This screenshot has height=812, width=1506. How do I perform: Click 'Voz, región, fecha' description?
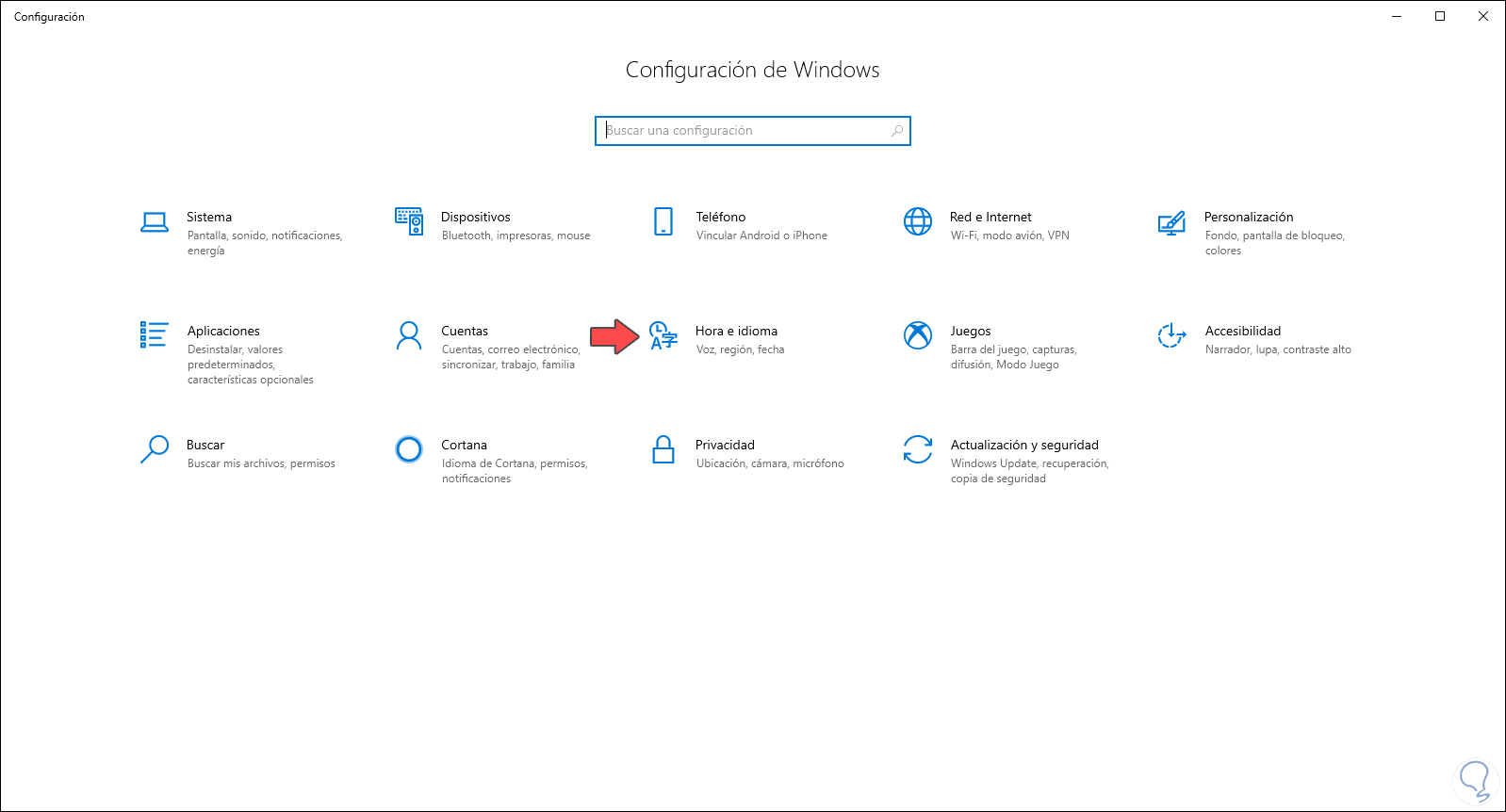pos(741,349)
